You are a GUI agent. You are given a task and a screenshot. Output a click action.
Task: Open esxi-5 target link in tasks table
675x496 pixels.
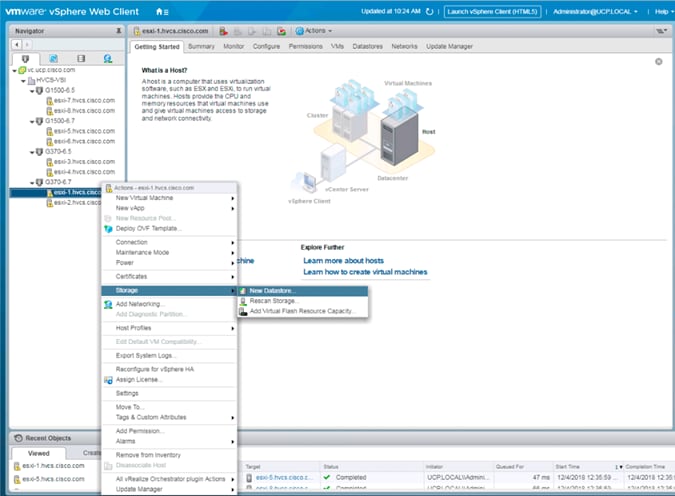point(282,477)
